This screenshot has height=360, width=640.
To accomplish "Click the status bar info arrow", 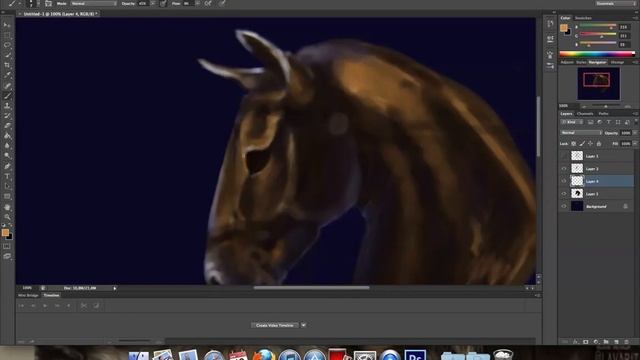I will point(115,288).
